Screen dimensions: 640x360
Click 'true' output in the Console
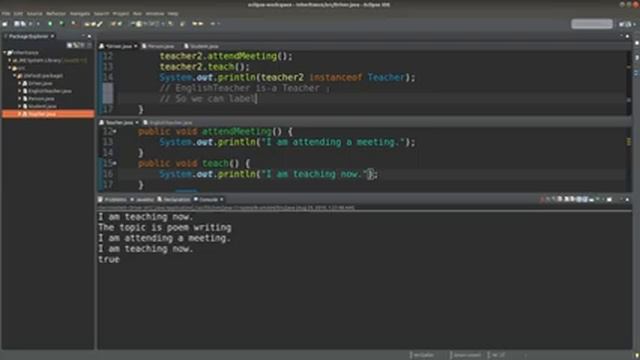coord(109,260)
